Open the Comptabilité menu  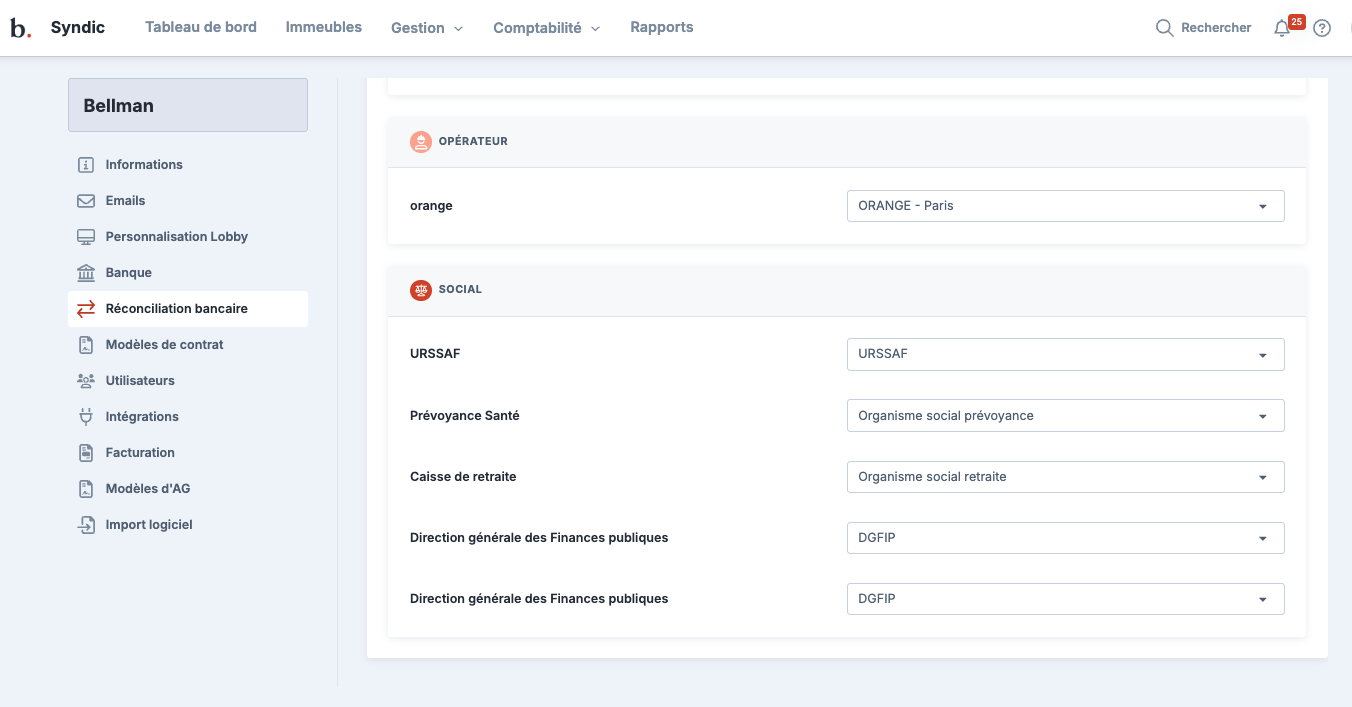click(x=546, y=28)
